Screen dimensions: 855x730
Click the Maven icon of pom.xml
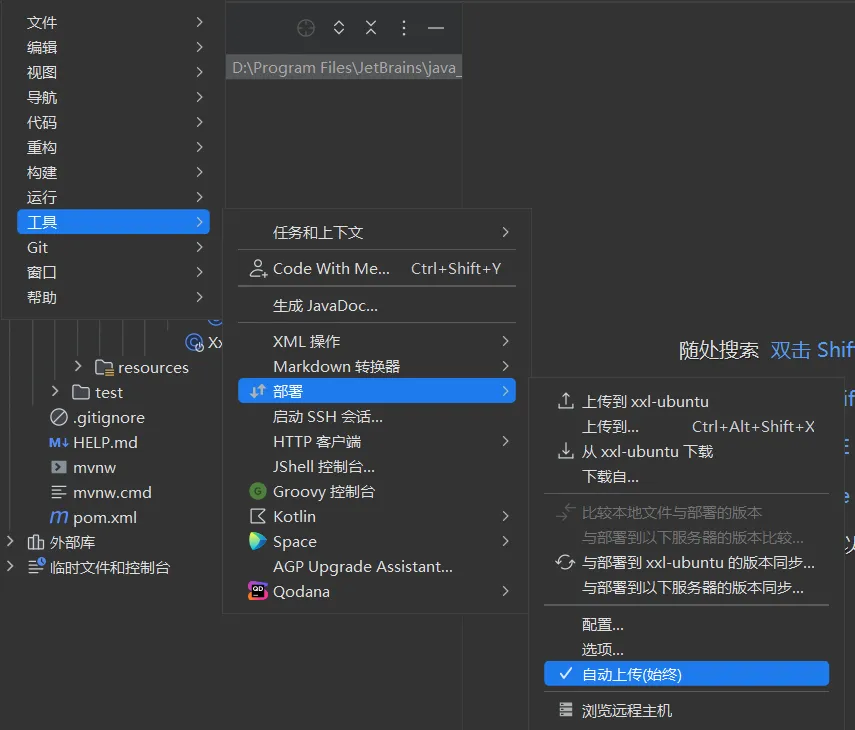pyautogui.click(x=58, y=517)
